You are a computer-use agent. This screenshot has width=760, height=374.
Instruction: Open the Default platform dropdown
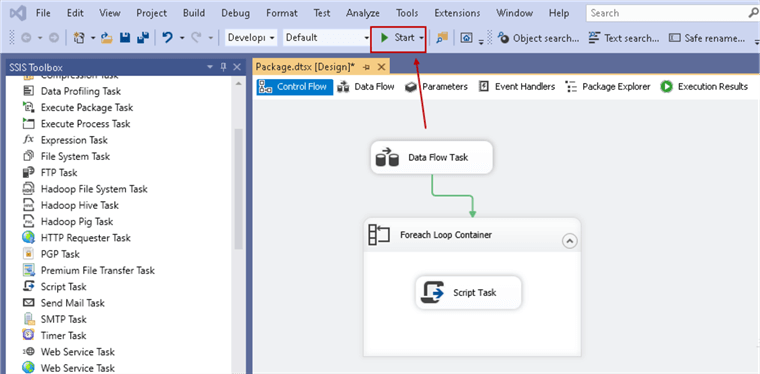coord(327,37)
